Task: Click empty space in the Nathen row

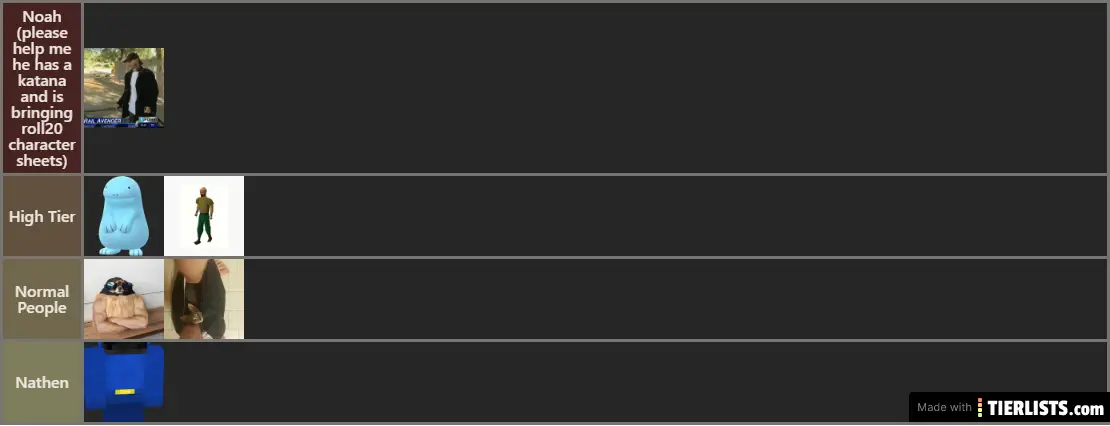Action: point(500,382)
